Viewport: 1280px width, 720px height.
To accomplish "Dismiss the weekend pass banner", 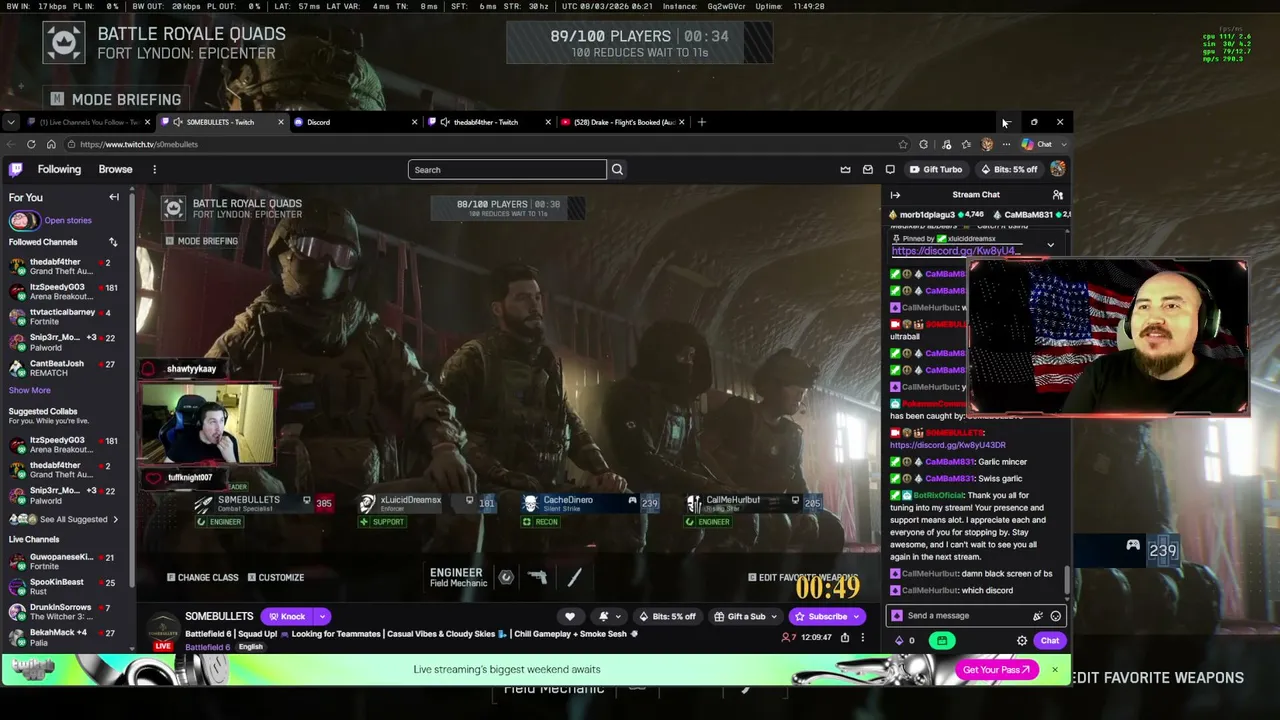I will pyautogui.click(x=1054, y=670).
